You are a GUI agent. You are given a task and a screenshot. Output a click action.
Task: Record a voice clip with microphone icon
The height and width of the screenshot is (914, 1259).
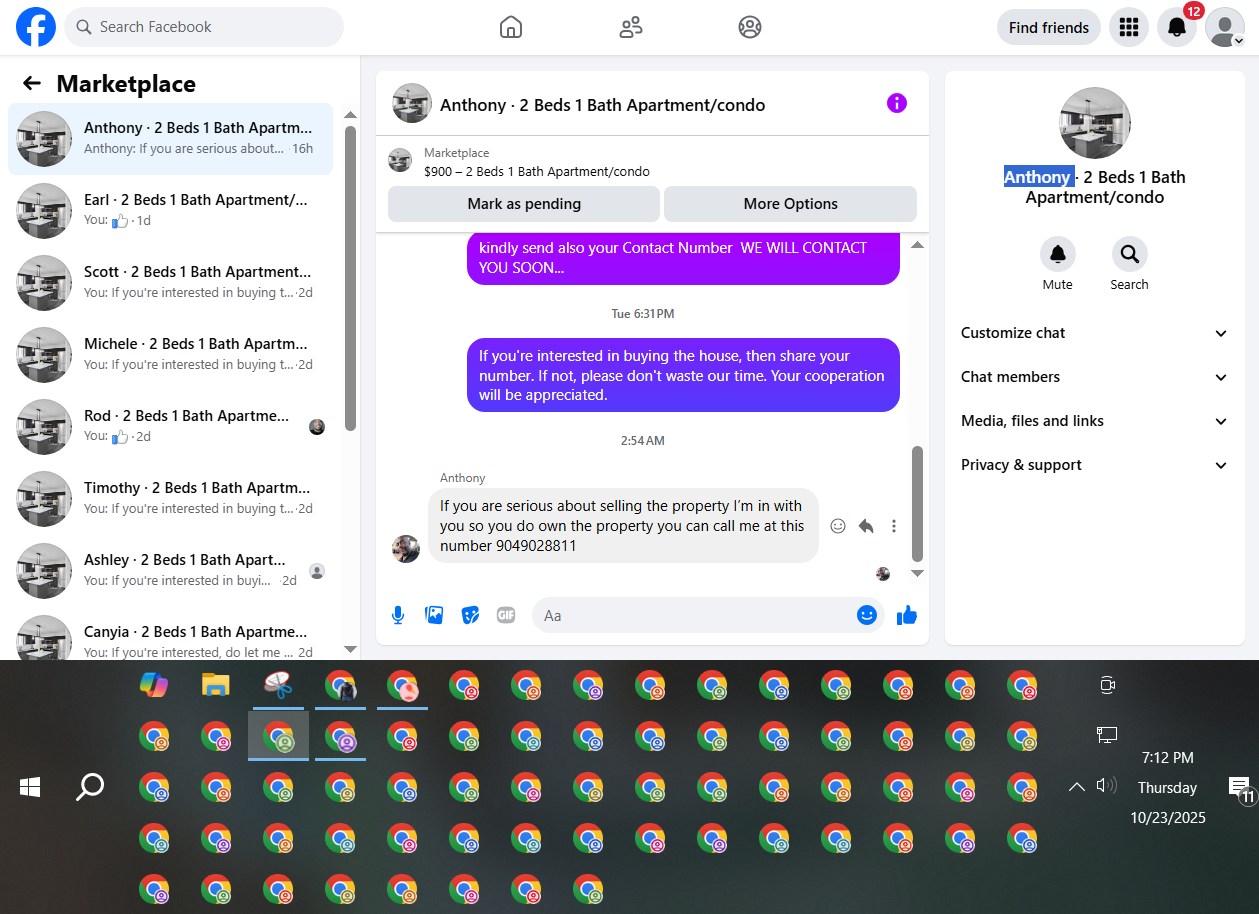(398, 615)
